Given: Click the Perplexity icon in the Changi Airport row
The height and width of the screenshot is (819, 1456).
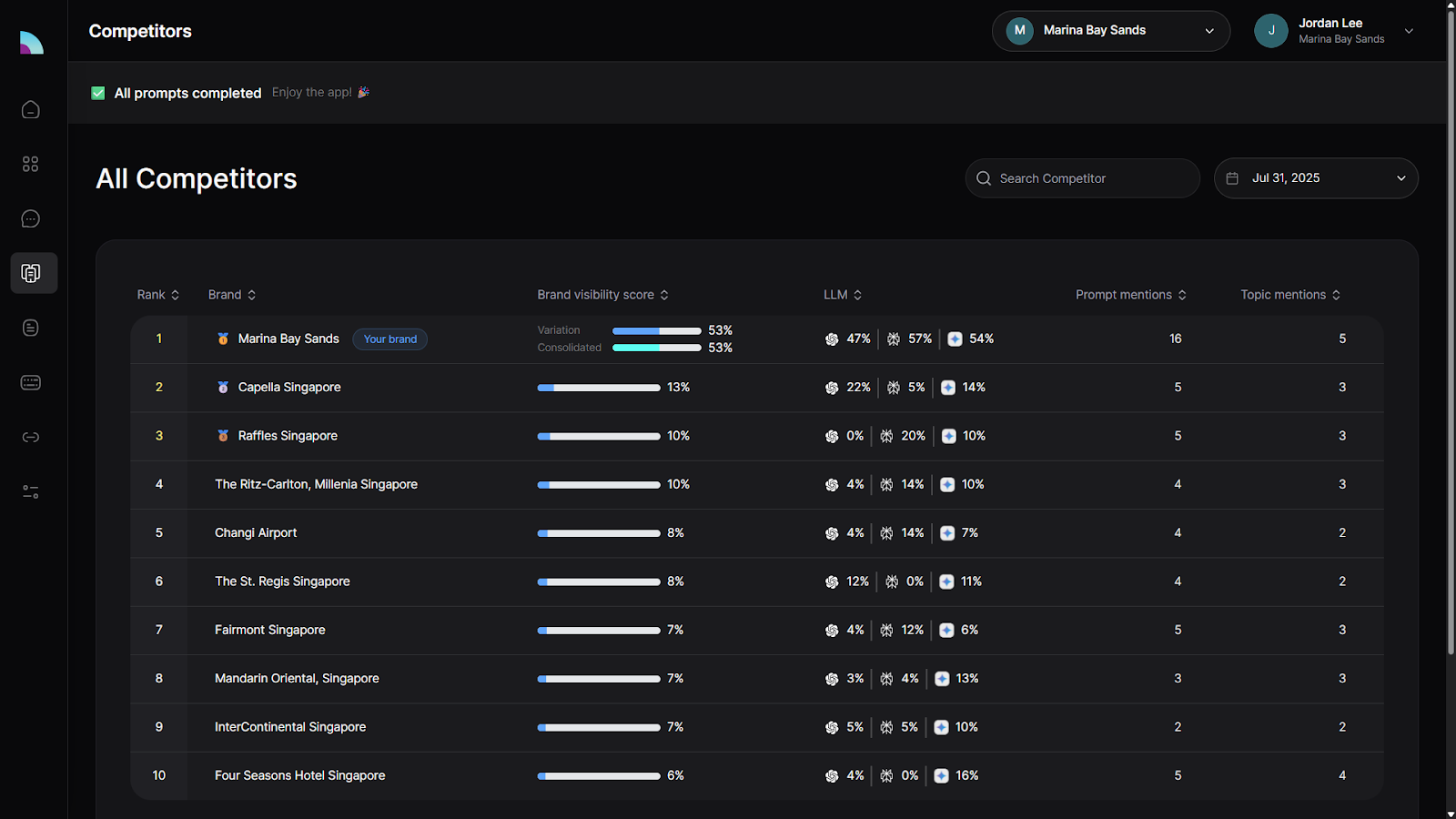Looking at the screenshot, I should click(886, 533).
